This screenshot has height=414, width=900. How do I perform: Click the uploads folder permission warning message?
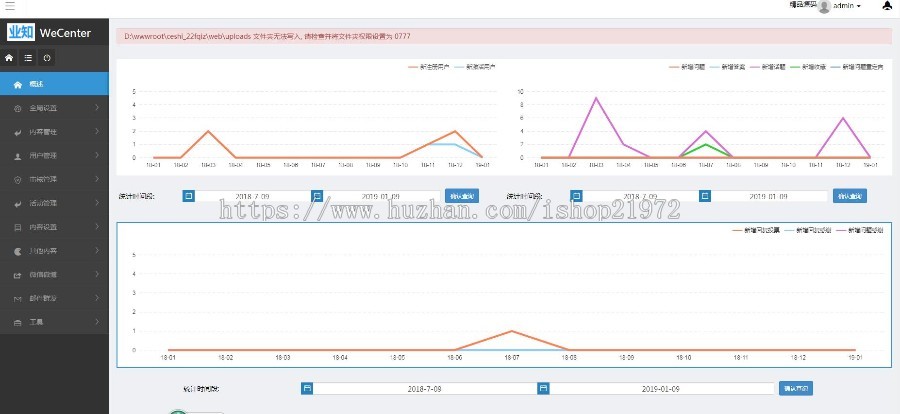pyautogui.click(x=504, y=36)
